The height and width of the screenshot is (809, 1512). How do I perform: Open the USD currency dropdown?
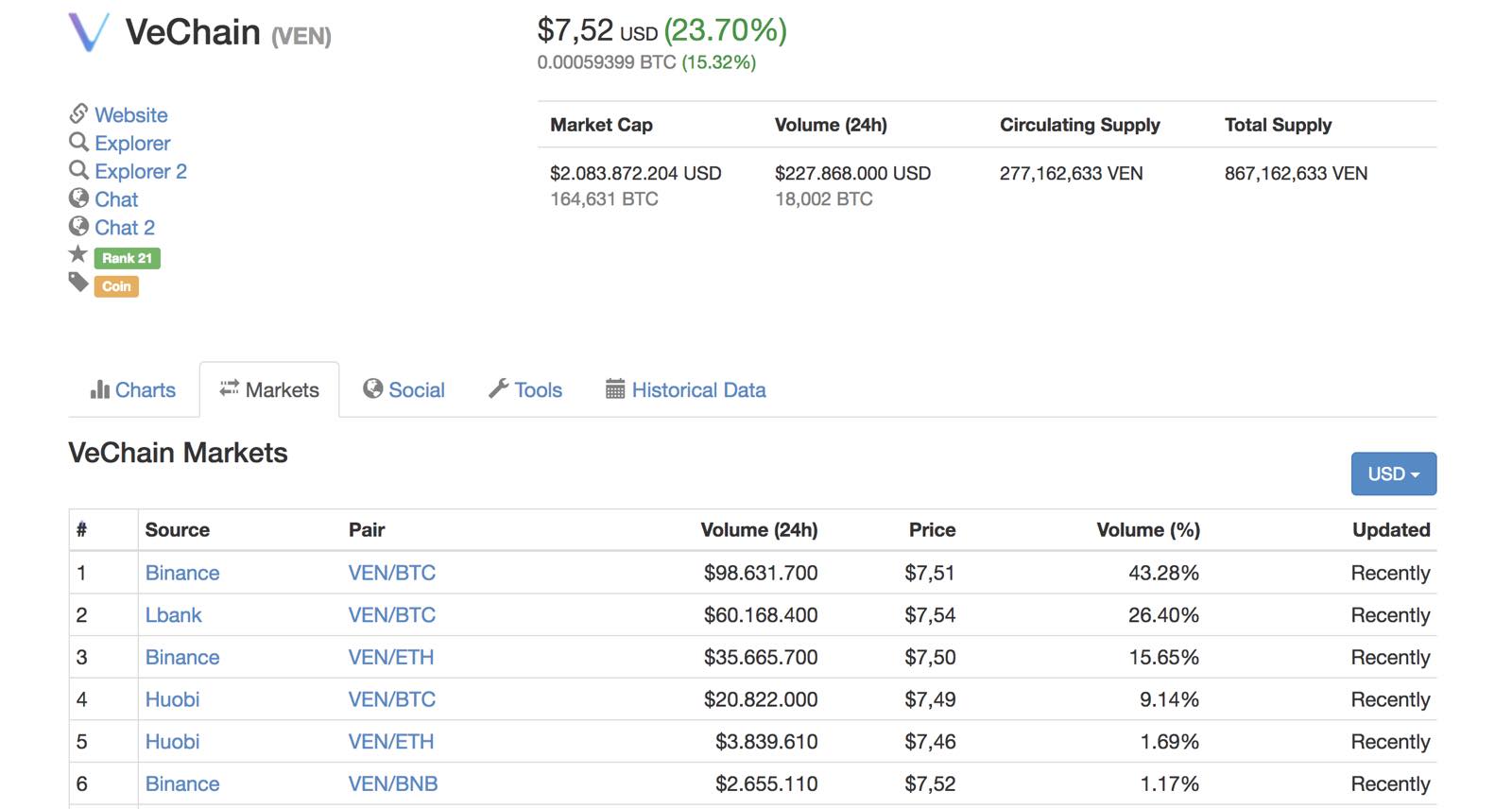pyautogui.click(x=1394, y=473)
